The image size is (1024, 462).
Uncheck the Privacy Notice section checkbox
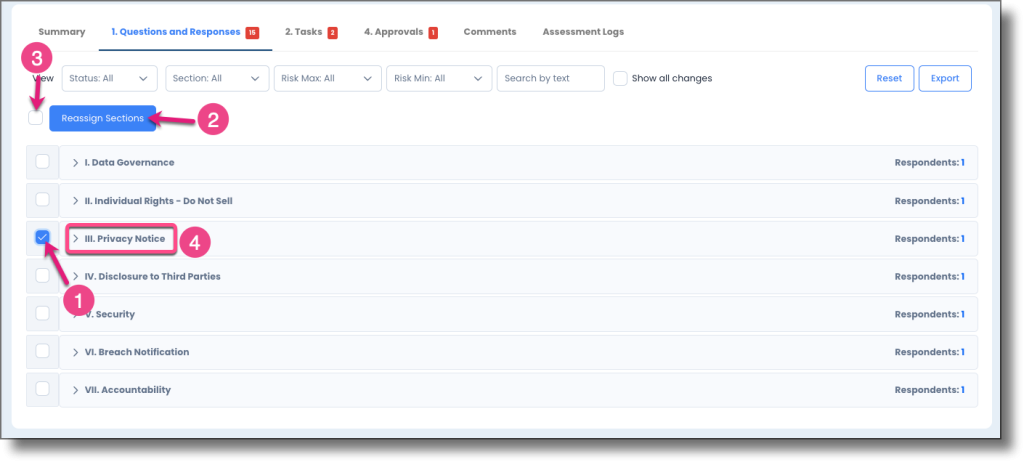pos(42,237)
